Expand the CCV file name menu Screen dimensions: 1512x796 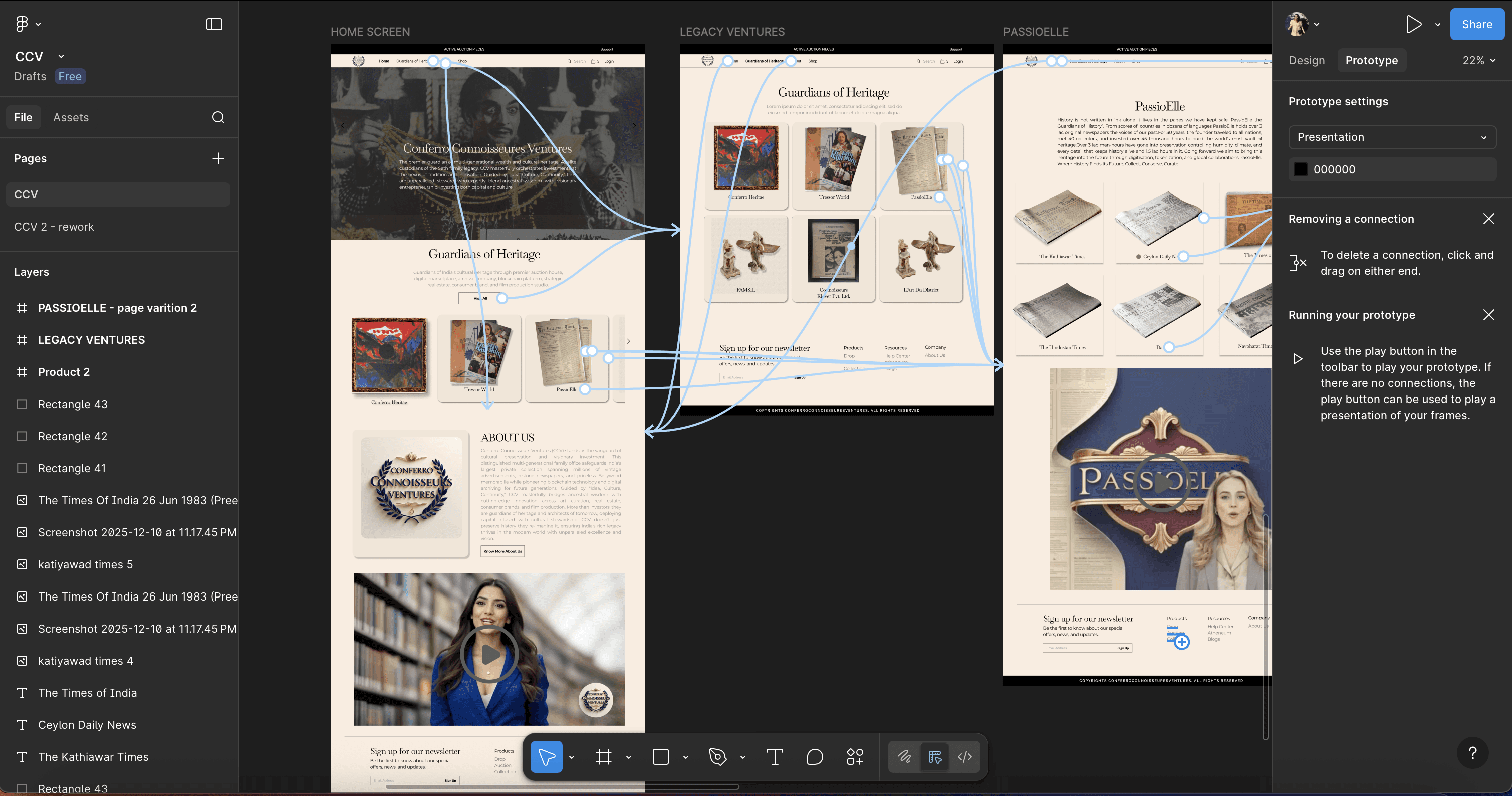click(61, 57)
